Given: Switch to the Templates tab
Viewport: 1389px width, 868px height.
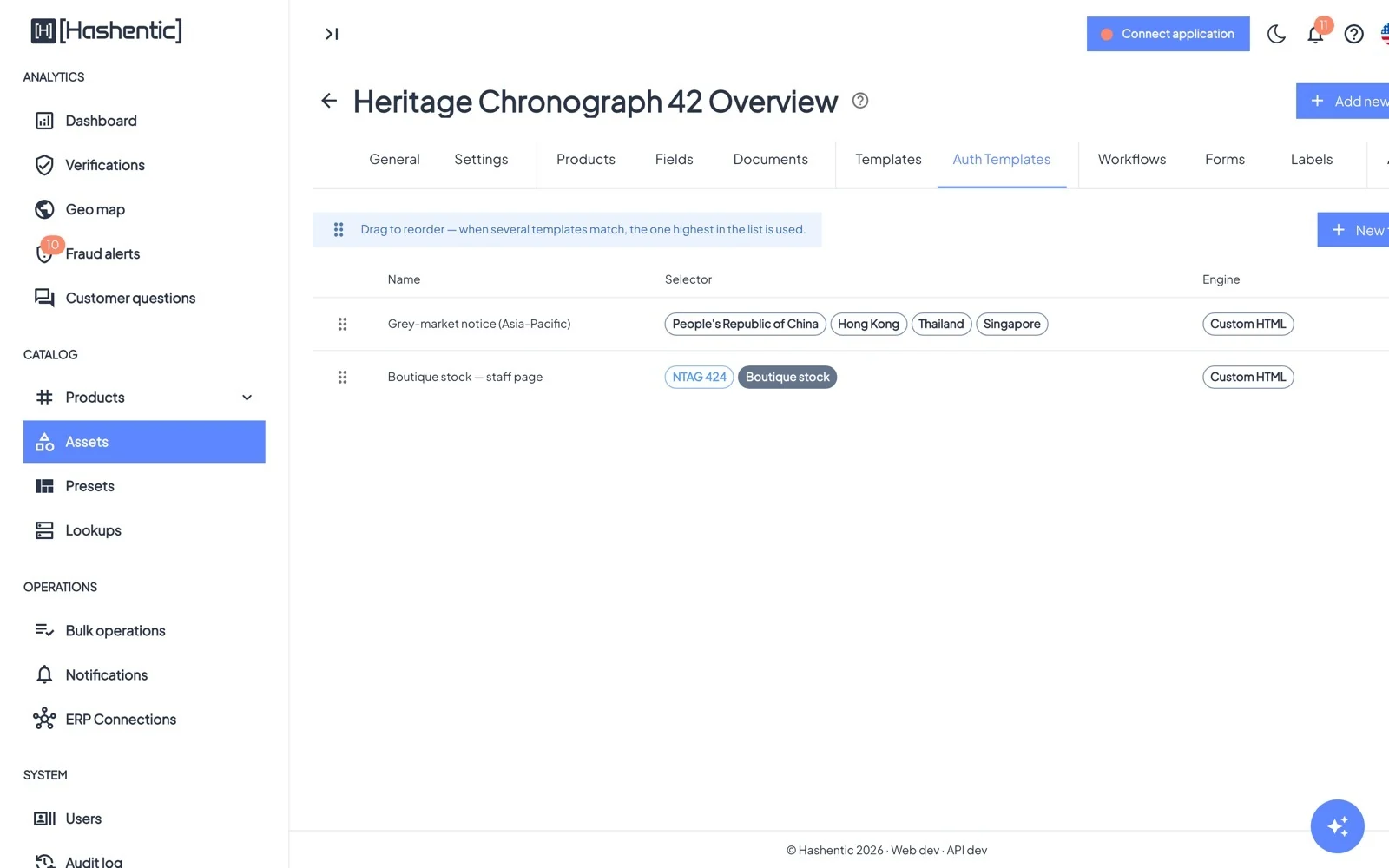Looking at the screenshot, I should tap(888, 160).
